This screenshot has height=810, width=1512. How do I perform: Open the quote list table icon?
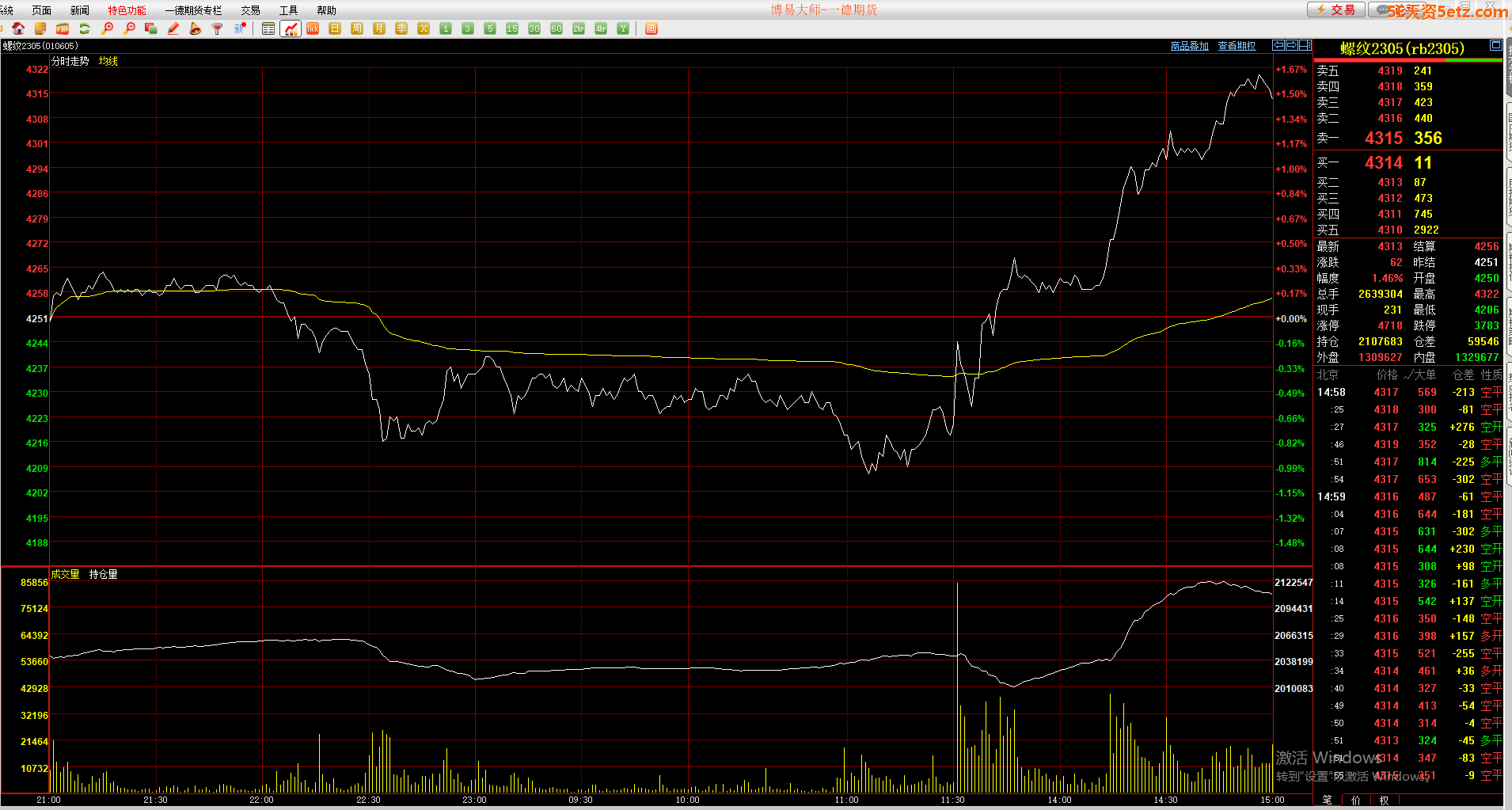click(268, 29)
